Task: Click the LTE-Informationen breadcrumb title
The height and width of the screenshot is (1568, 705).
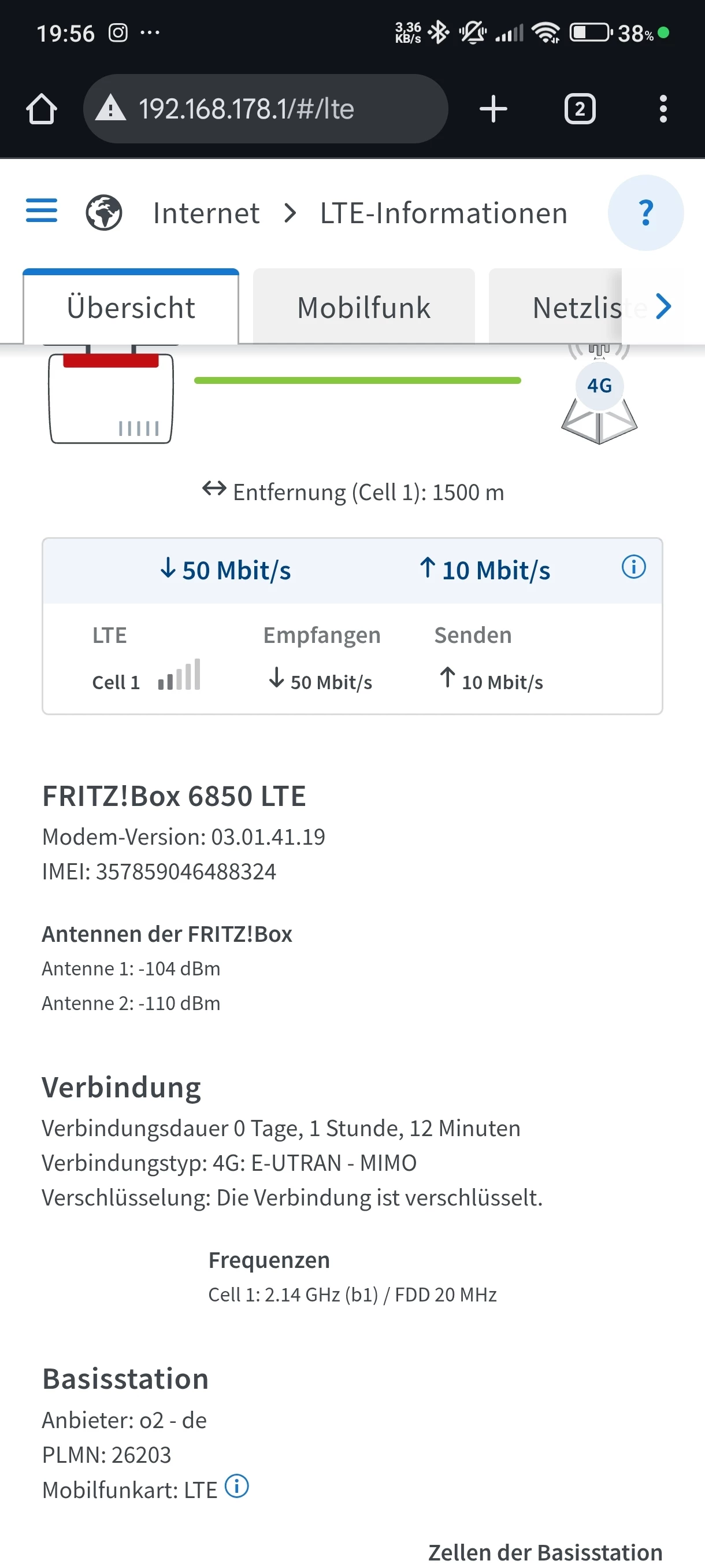Action: [x=443, y=213]
